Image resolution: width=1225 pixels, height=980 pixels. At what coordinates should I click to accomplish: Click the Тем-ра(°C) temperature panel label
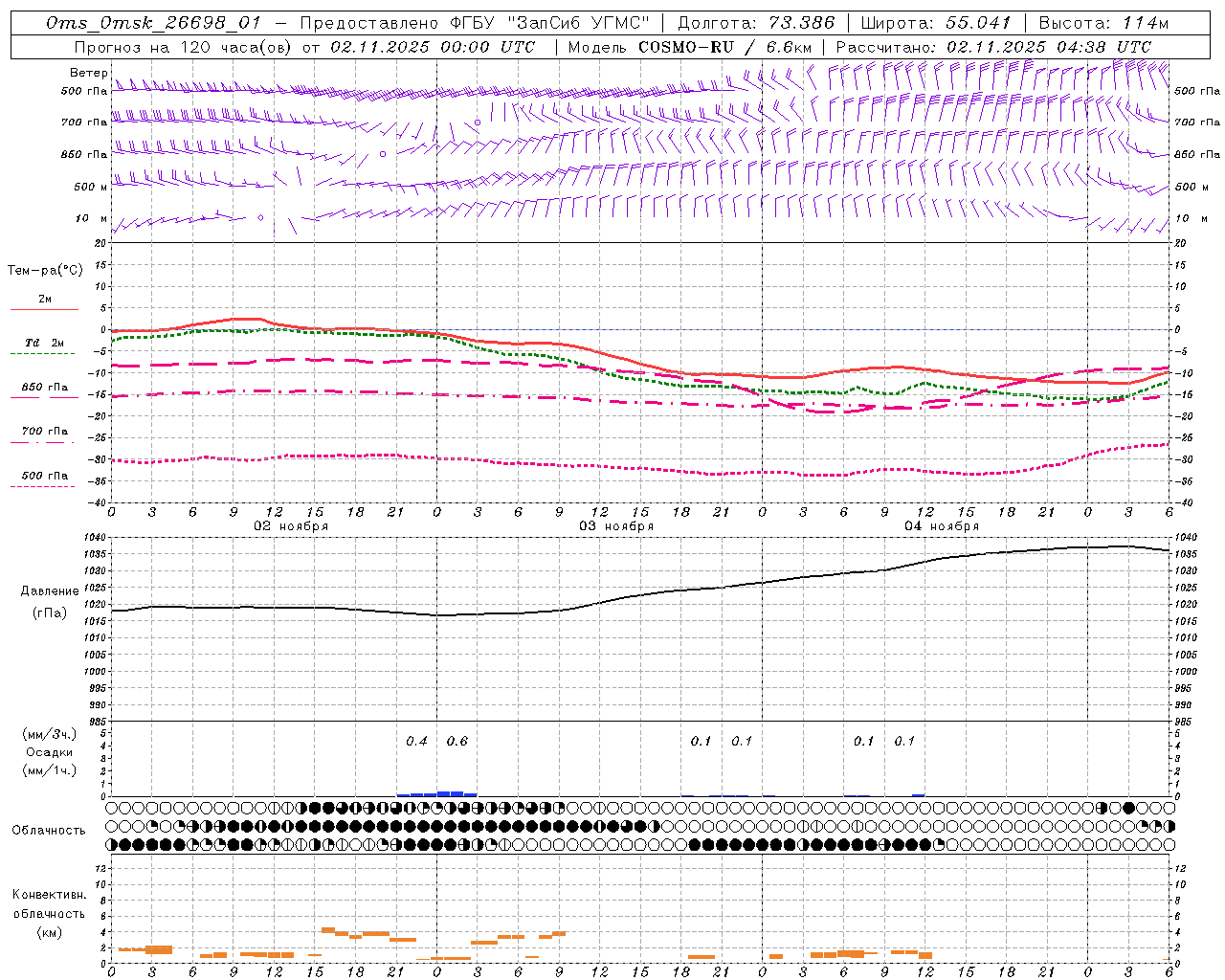pos(45,271)
